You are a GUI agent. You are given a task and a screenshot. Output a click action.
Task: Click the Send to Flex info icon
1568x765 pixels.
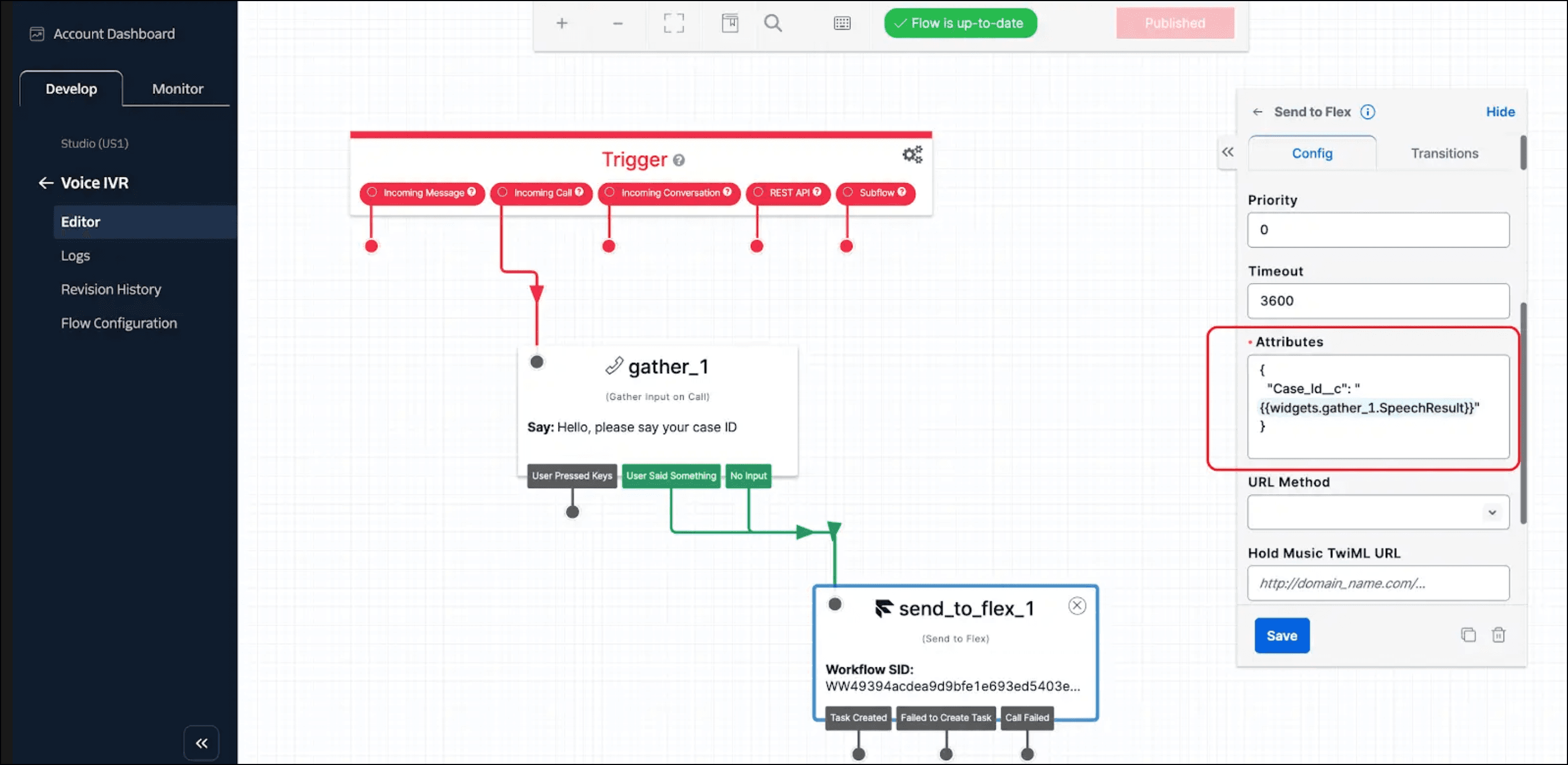(x=1368, y=111)
